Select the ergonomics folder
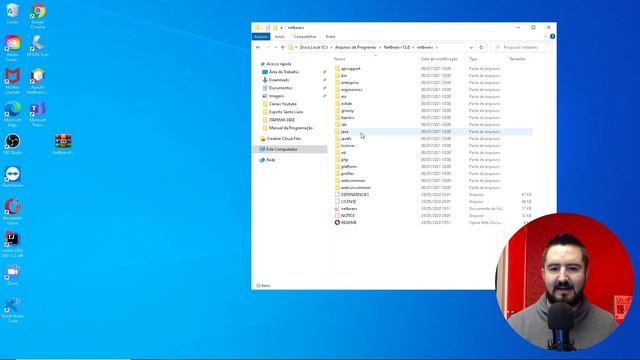640x360 pixels. (351, 89)
